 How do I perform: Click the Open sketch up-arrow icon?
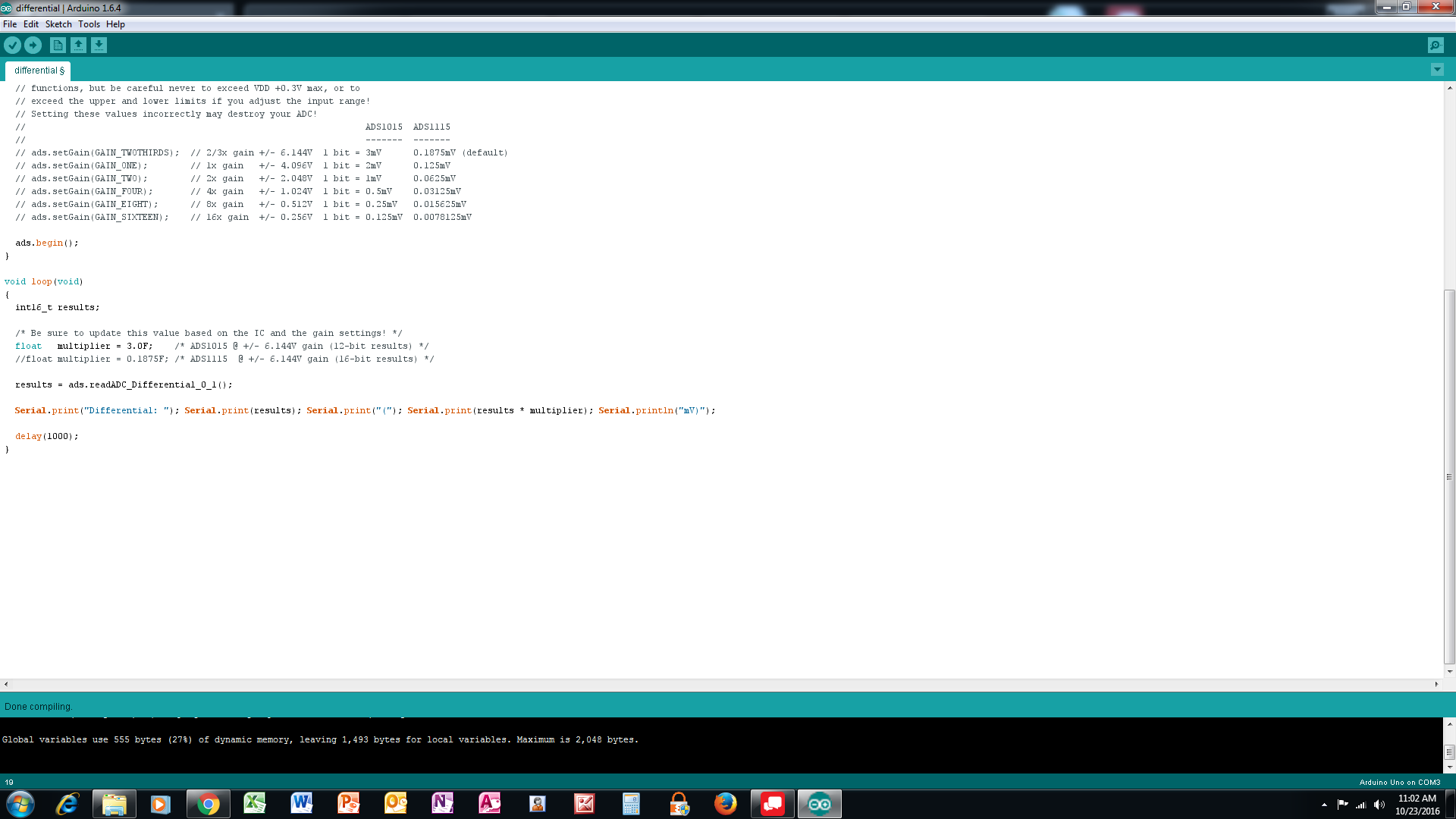[78, 45]
